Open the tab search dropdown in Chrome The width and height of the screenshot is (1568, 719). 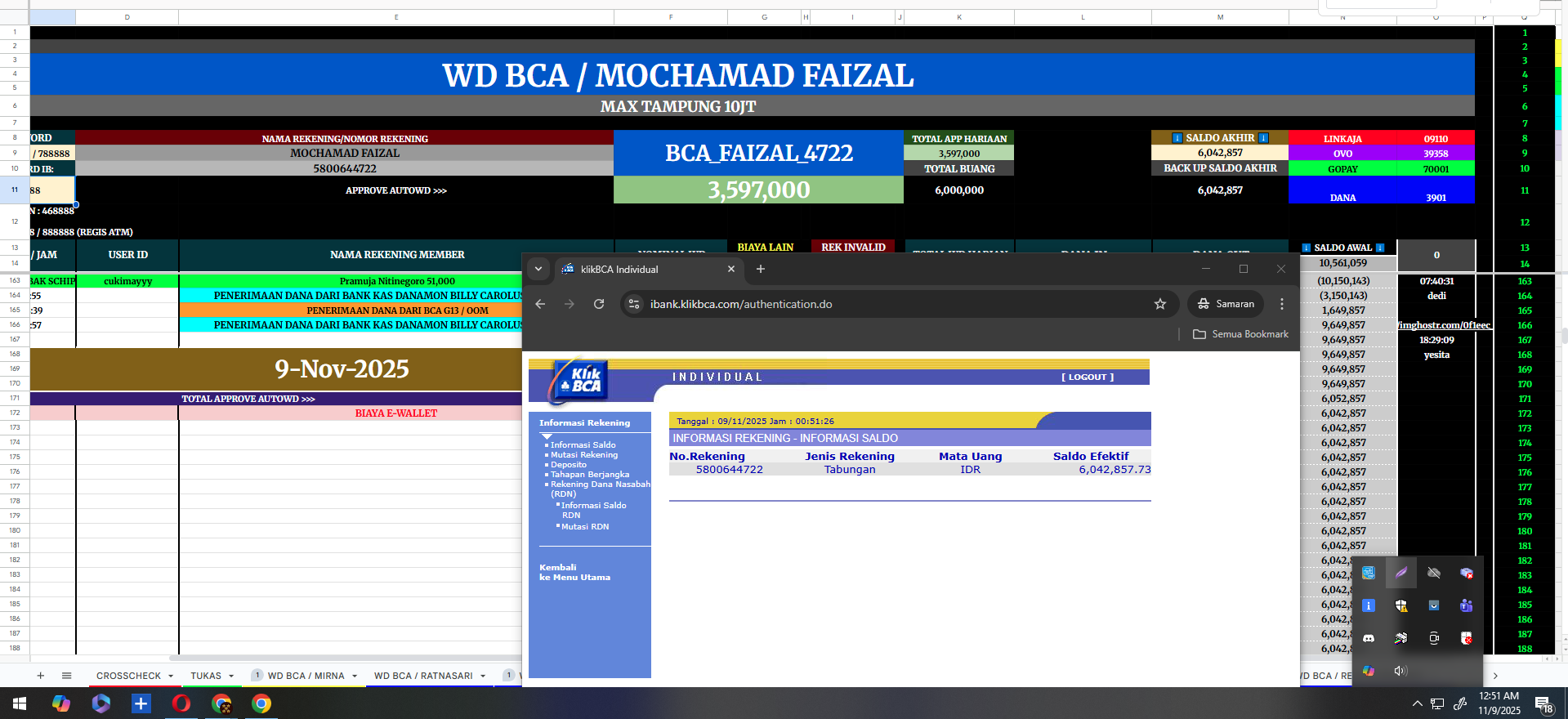(538, 269)
